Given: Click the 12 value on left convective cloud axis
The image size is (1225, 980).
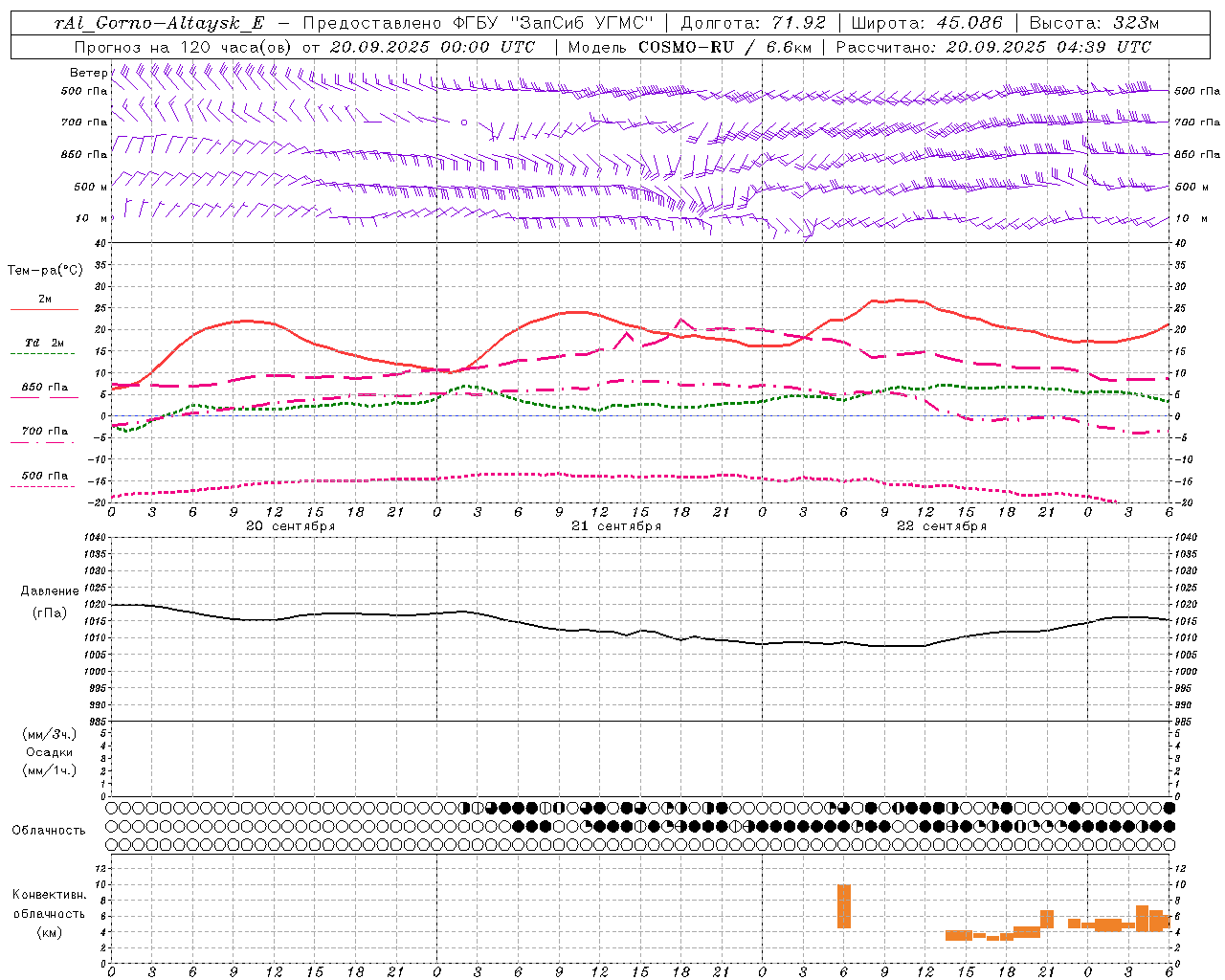Looking at the screenshot, I should (101, 869).
